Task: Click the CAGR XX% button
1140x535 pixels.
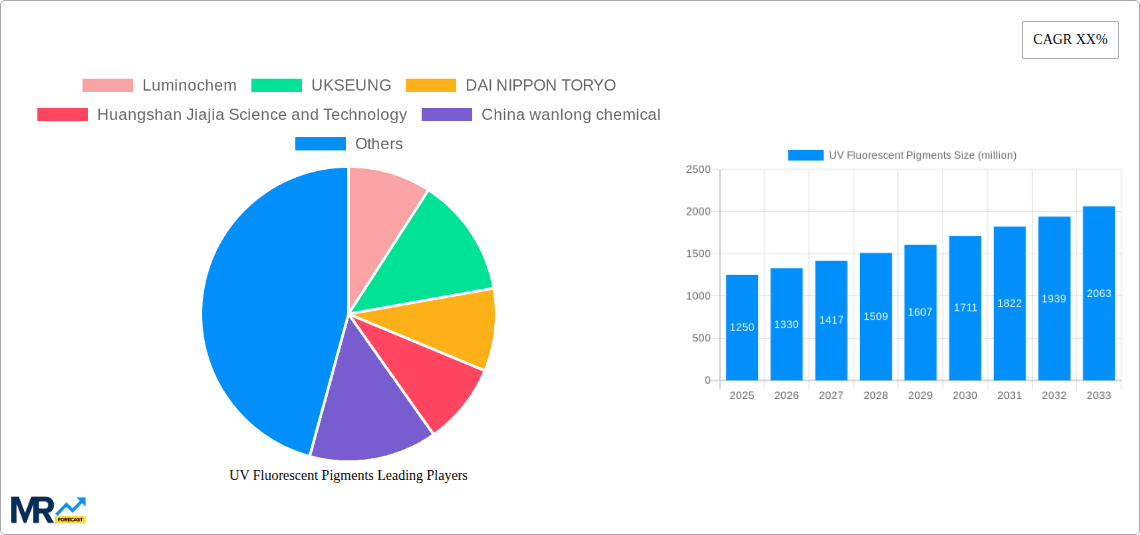Action: (1069, 40)
